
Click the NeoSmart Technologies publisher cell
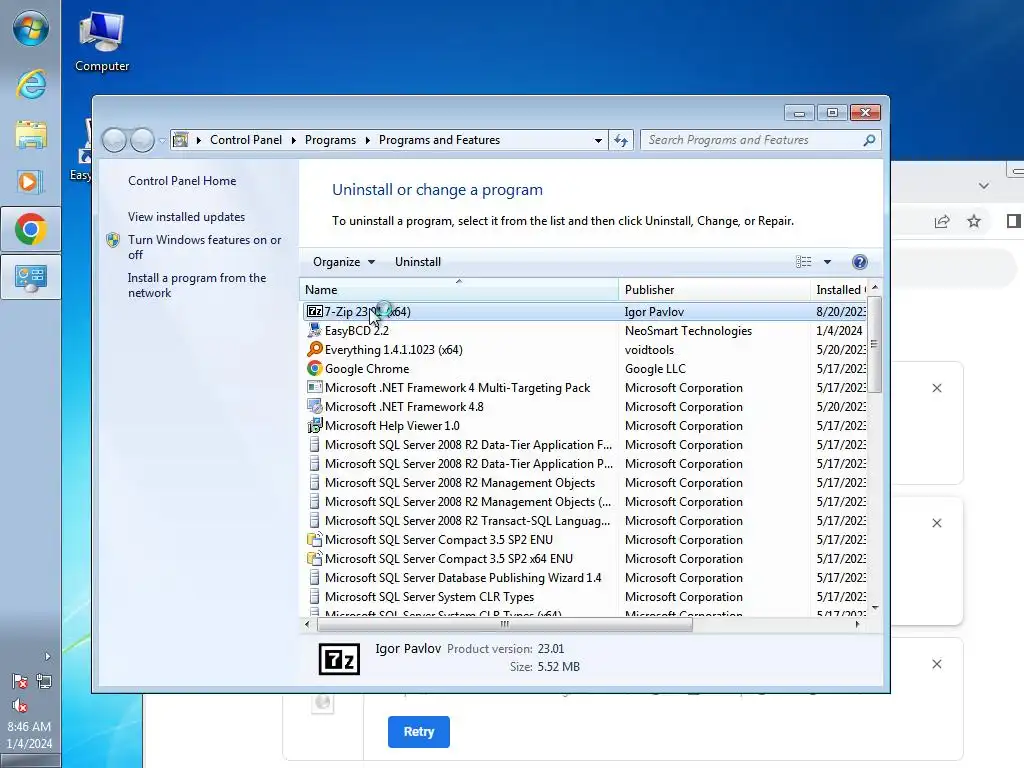point(688,330)
